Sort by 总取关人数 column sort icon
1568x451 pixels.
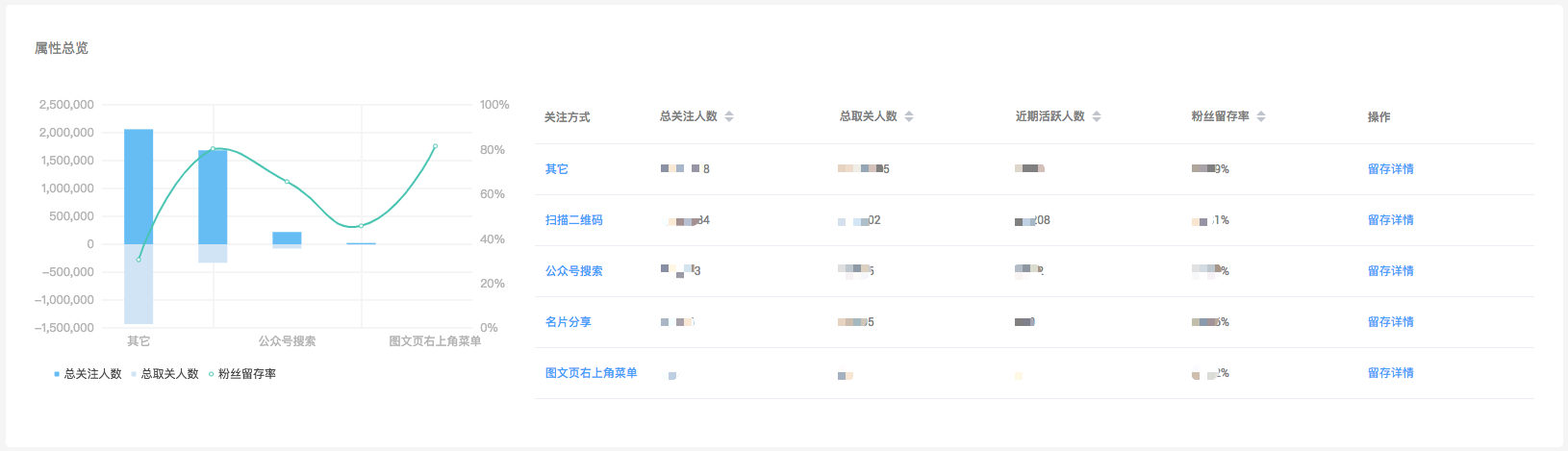[909, 116]
